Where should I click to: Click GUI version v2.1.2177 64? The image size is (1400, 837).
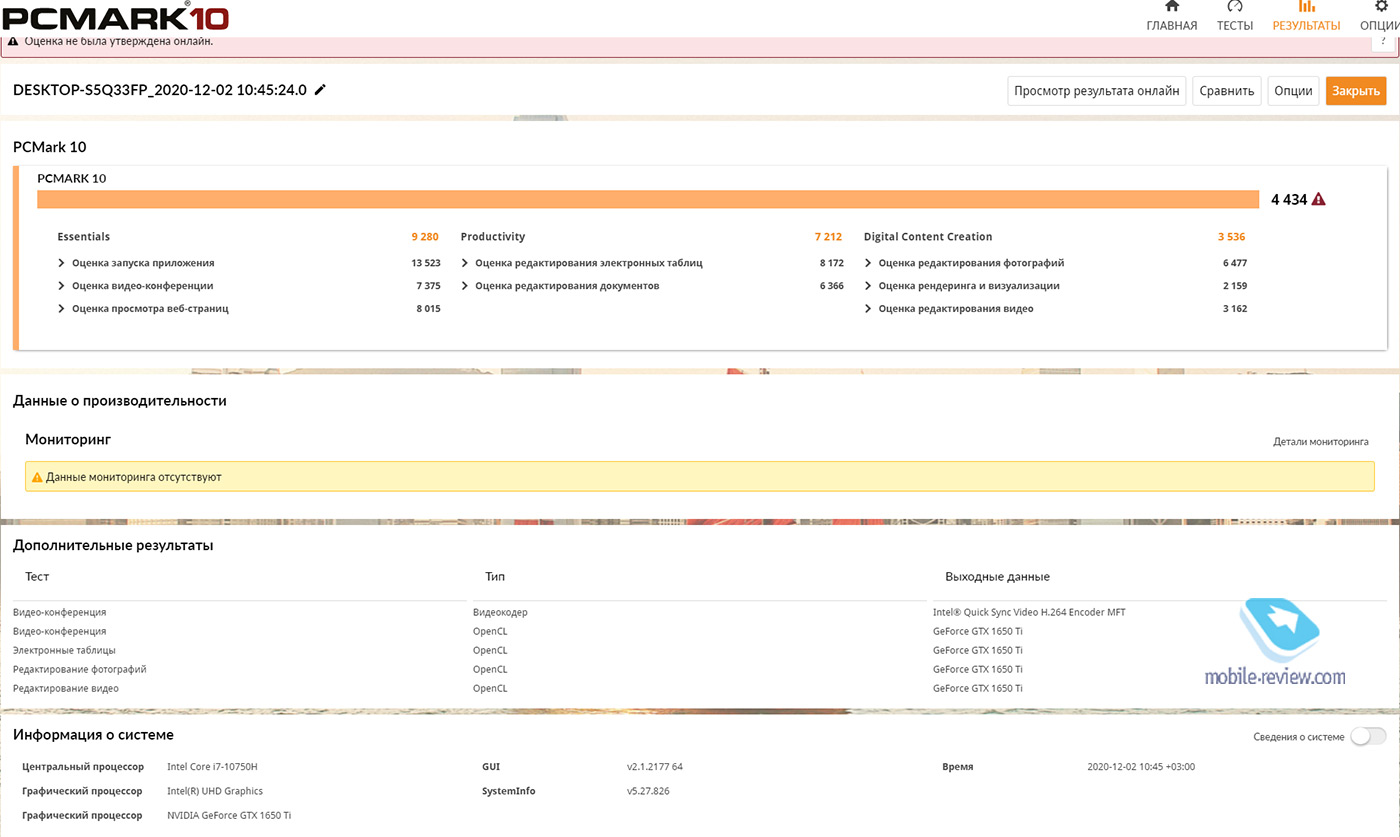(655, 767)
